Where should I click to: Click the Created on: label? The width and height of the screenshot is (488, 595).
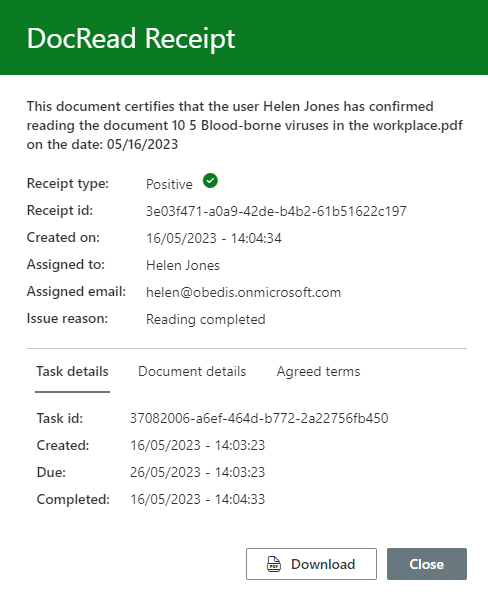[63, 238]
